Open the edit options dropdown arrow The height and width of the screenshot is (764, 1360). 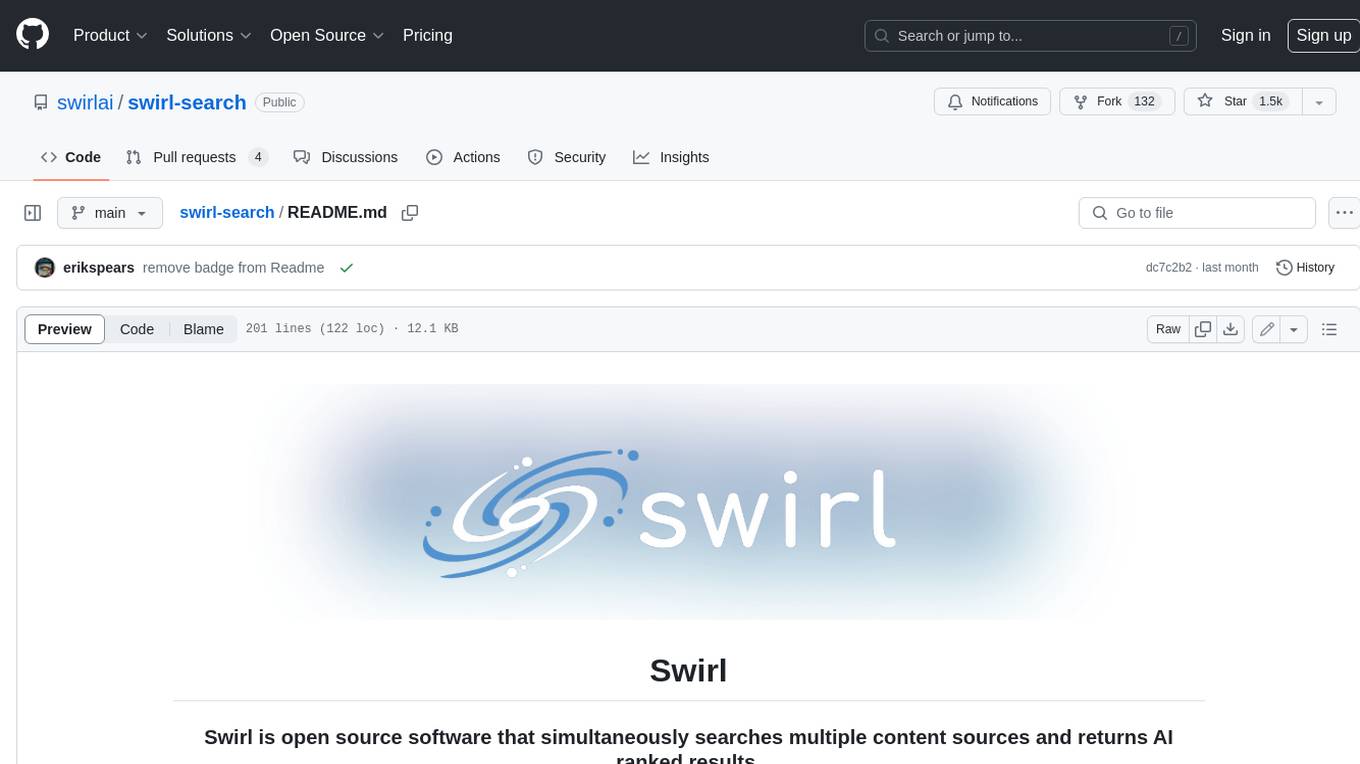(1294, 329)
